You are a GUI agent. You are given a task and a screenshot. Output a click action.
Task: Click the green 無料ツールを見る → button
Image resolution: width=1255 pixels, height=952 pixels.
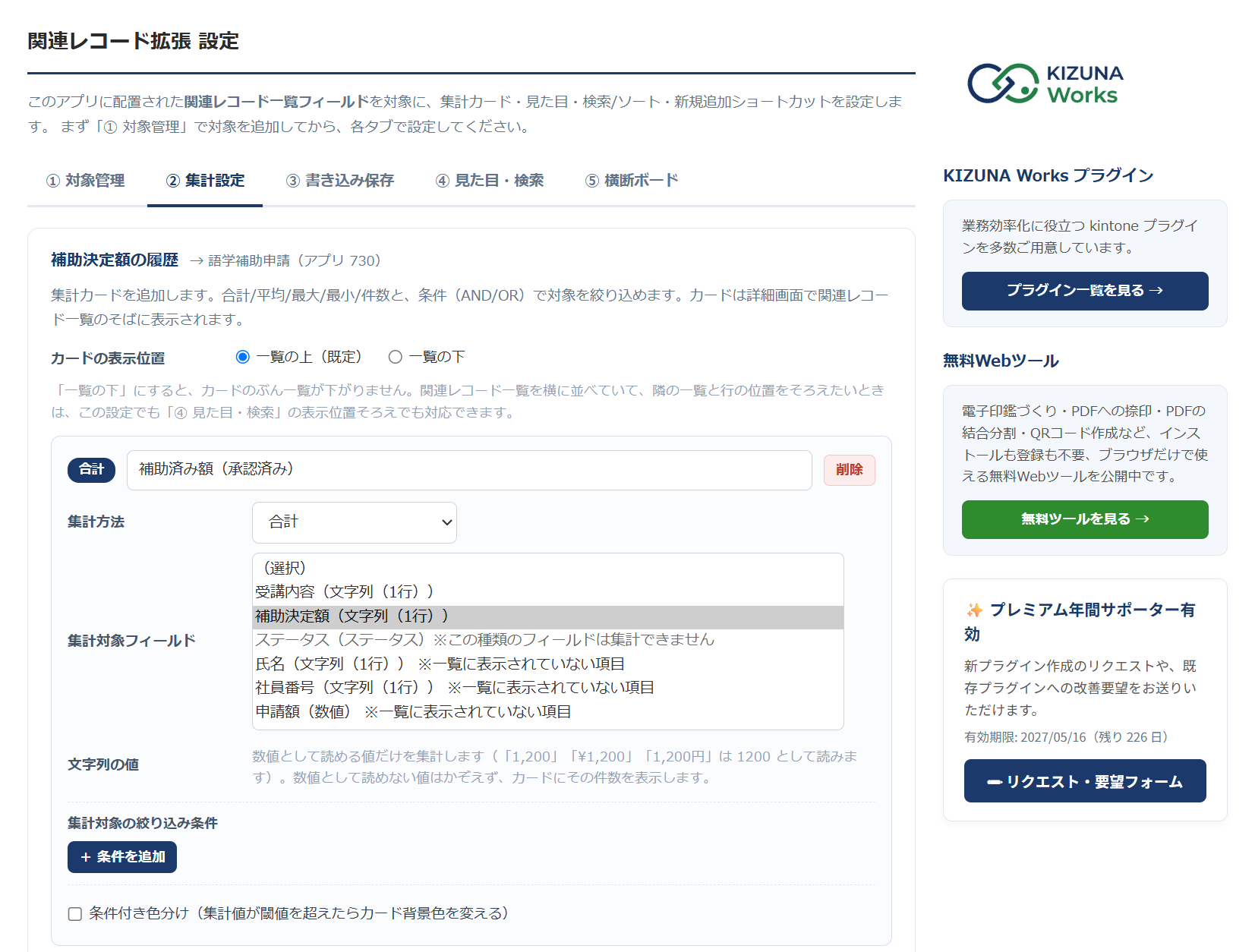click(x=1085, y=519)
